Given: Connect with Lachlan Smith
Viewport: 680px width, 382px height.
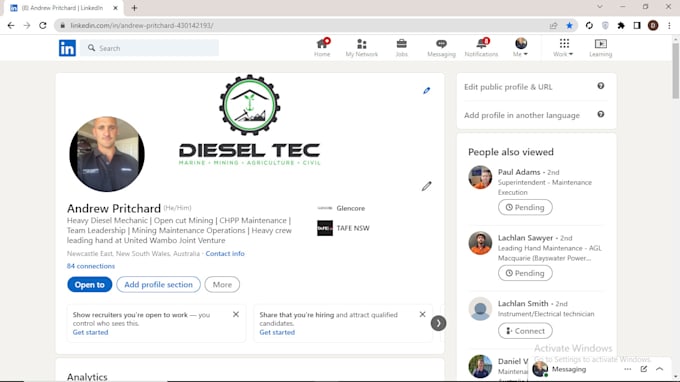Looking at the screenshot, I should click(x=525, y=331).
